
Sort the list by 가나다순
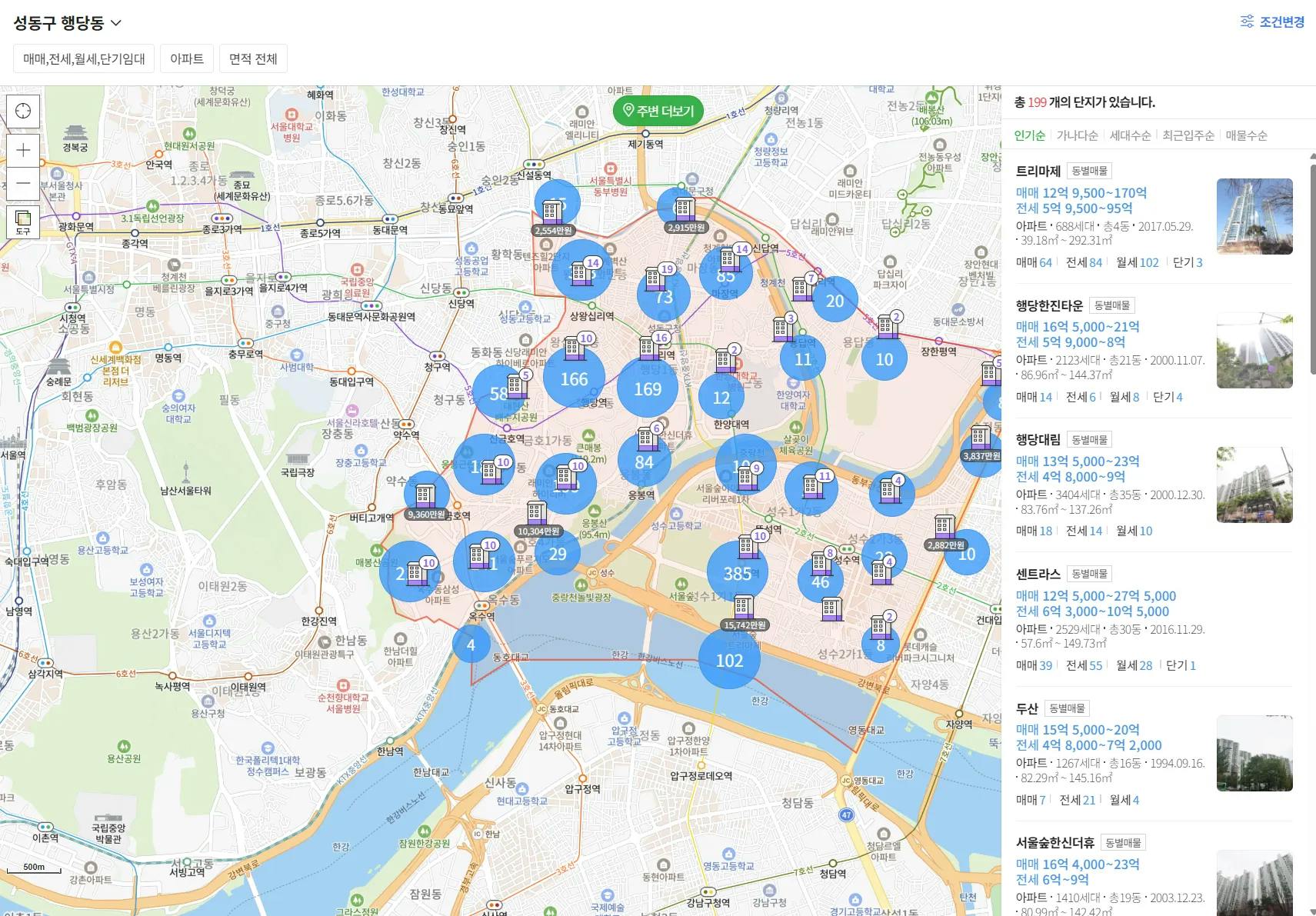[1077, 135]
